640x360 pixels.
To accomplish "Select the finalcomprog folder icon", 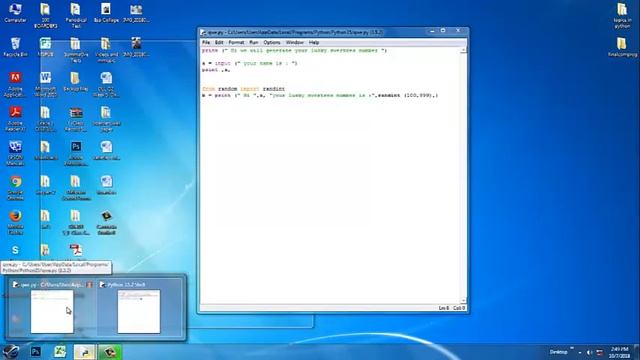I will [622, 47].
